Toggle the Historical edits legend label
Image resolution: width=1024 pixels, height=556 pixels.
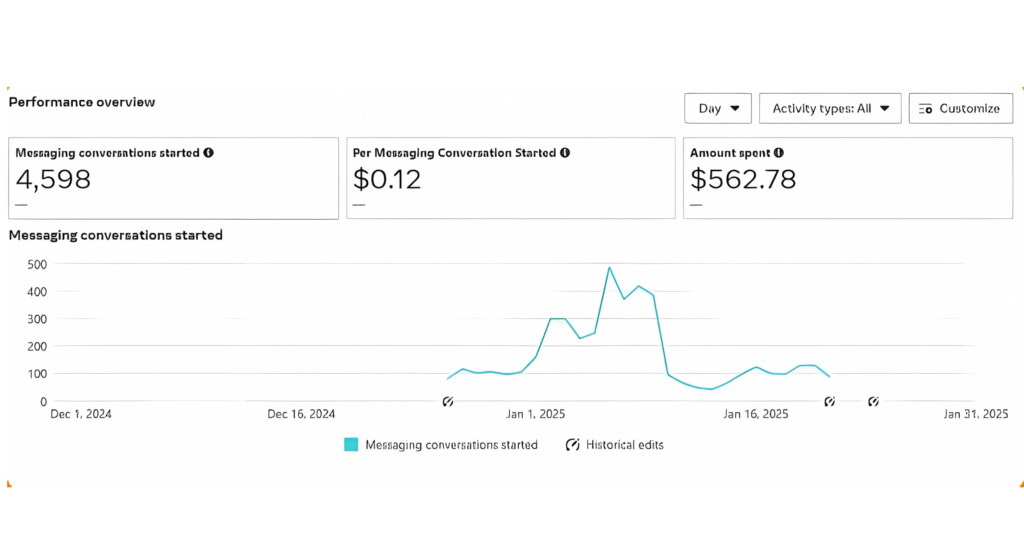[x=624, y=445]
